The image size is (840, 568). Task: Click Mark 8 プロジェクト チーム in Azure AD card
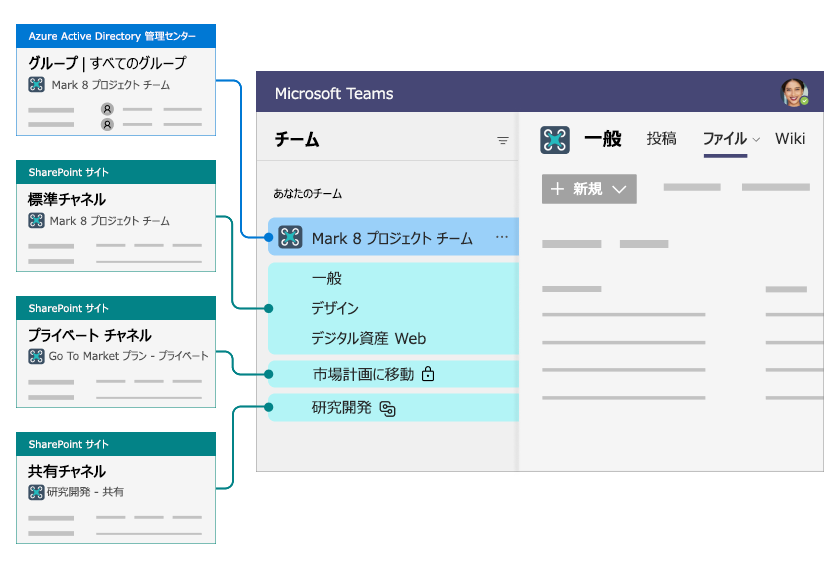(111, 85)
